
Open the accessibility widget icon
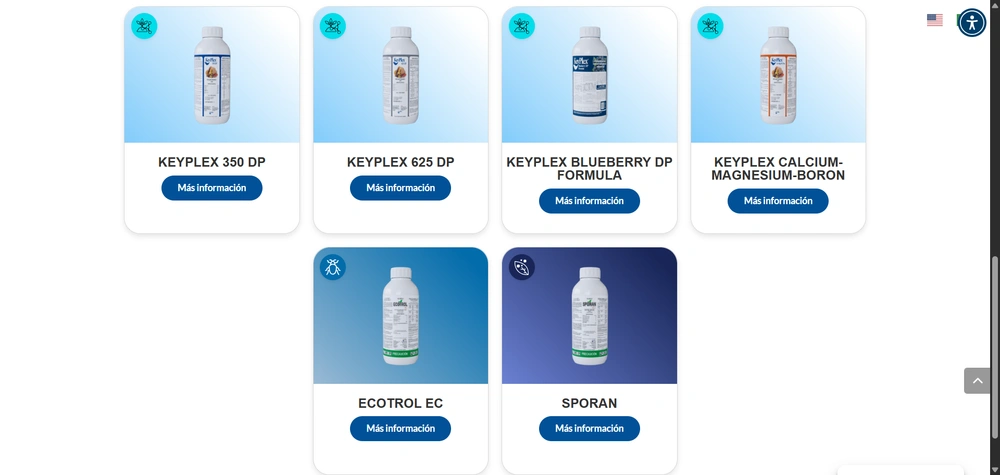click(972, 22)
